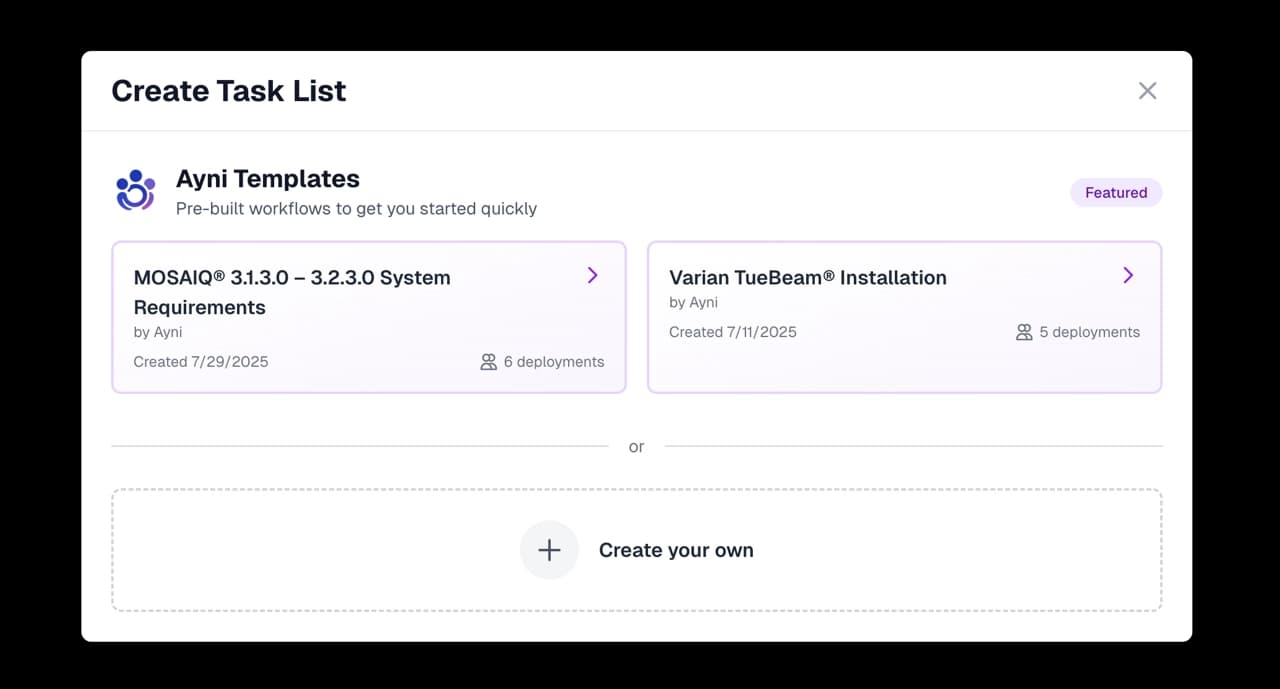This screenshot has height=689, width=1280.
Task: Select the purple arrow icon on the MOSAIQ template
Action: [592, 275]
